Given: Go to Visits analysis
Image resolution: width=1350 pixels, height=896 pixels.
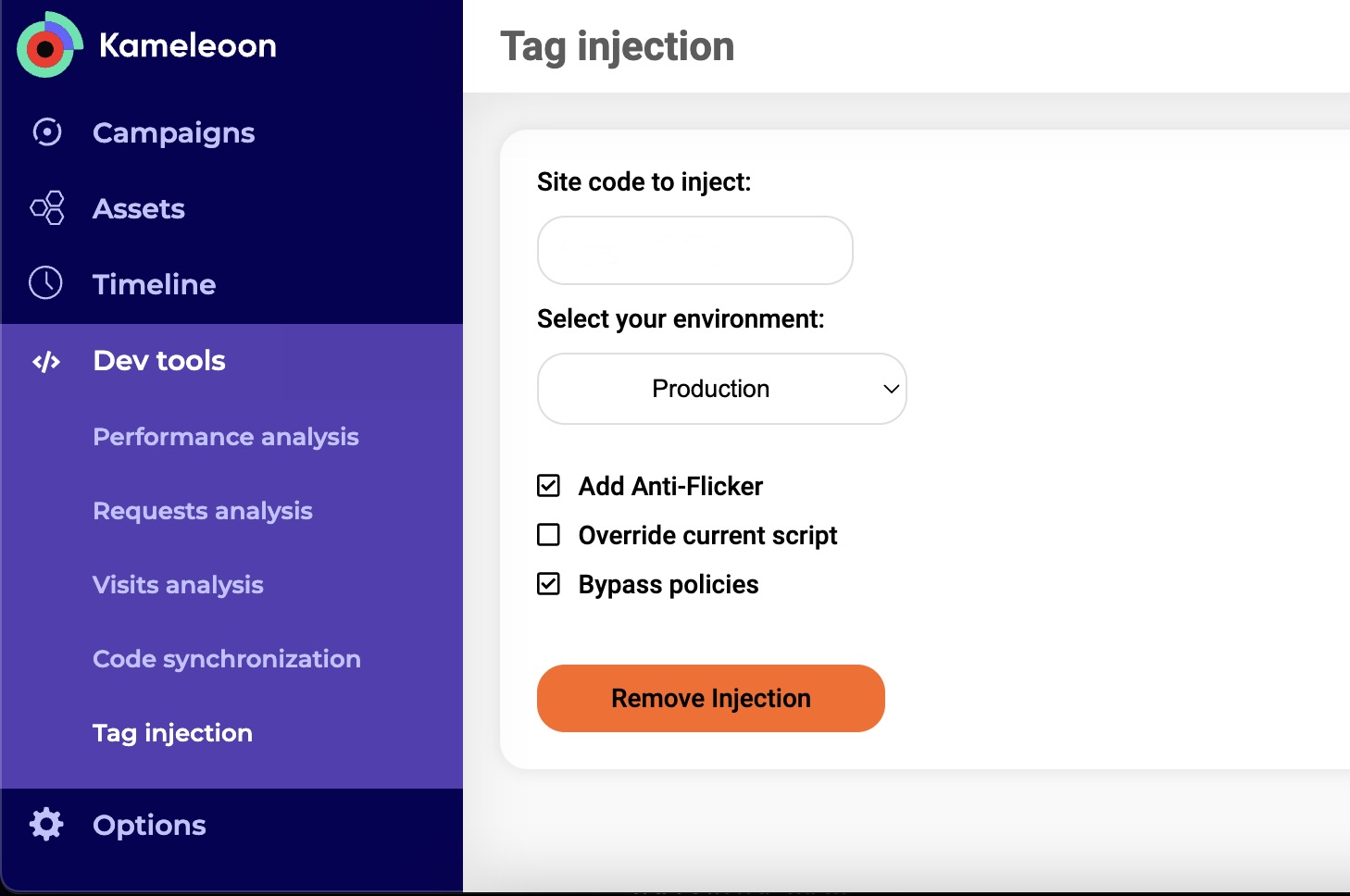Looking at the screenshot, I should tap(178, 584).
